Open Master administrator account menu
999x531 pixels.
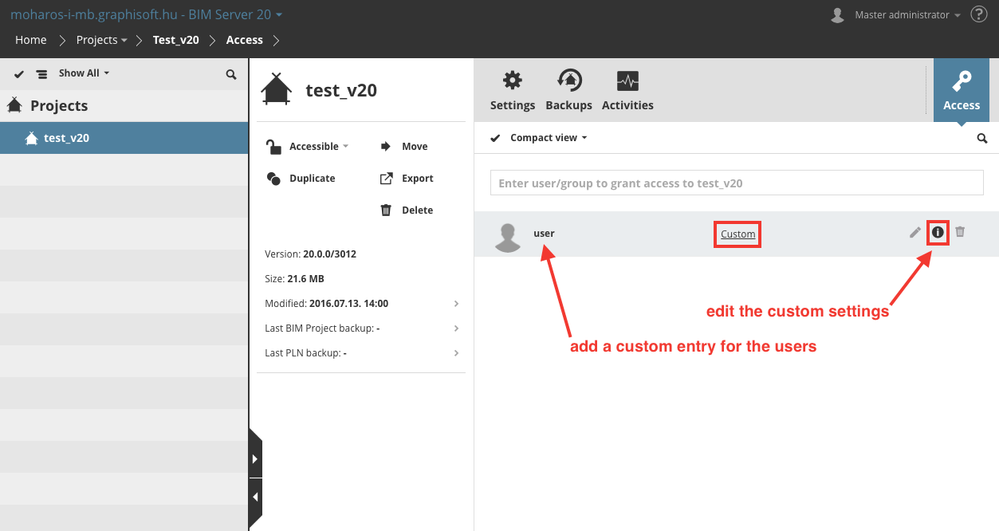click(x=907, y=15)
